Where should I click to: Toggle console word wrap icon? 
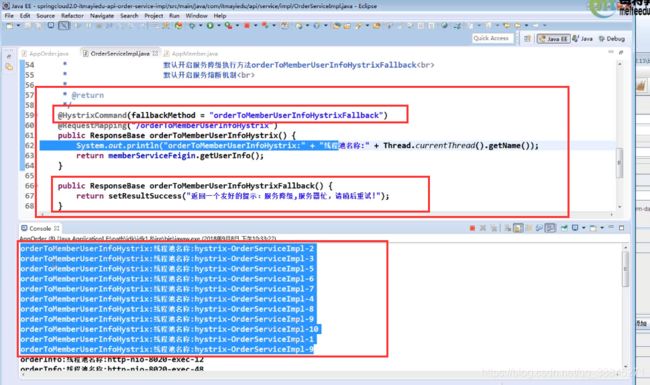[x=529, y=228]
